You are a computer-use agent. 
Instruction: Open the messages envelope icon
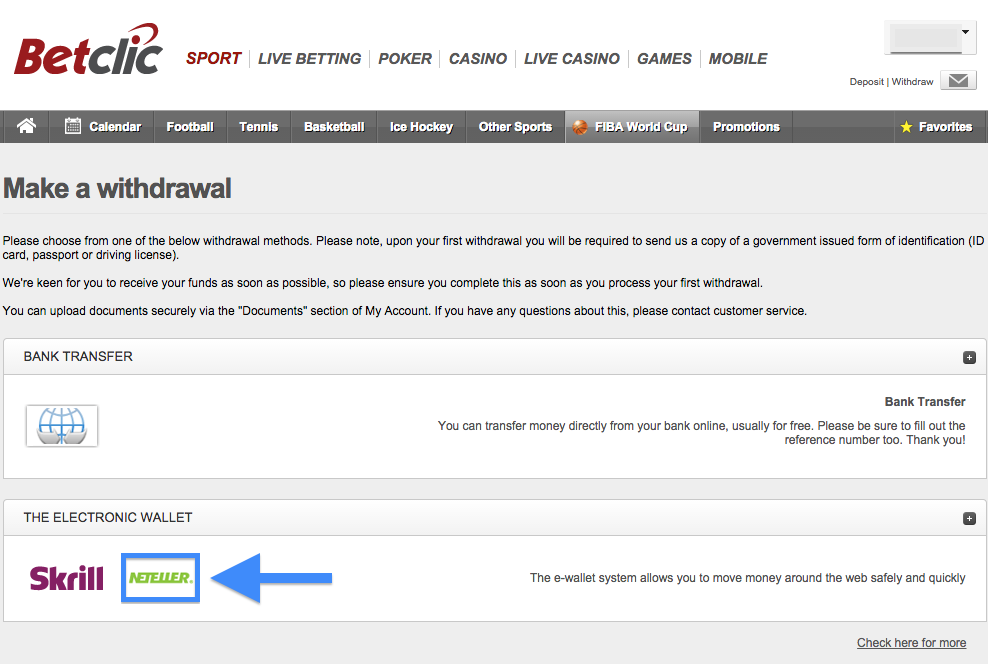tap(958, 81)
